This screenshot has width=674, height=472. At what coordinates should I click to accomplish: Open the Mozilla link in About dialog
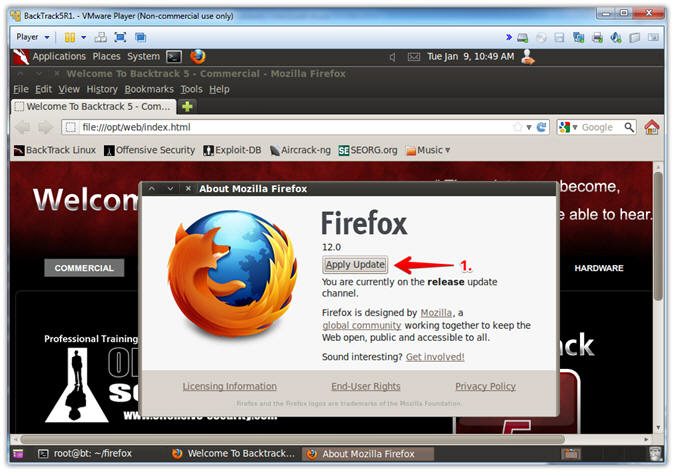436,313
